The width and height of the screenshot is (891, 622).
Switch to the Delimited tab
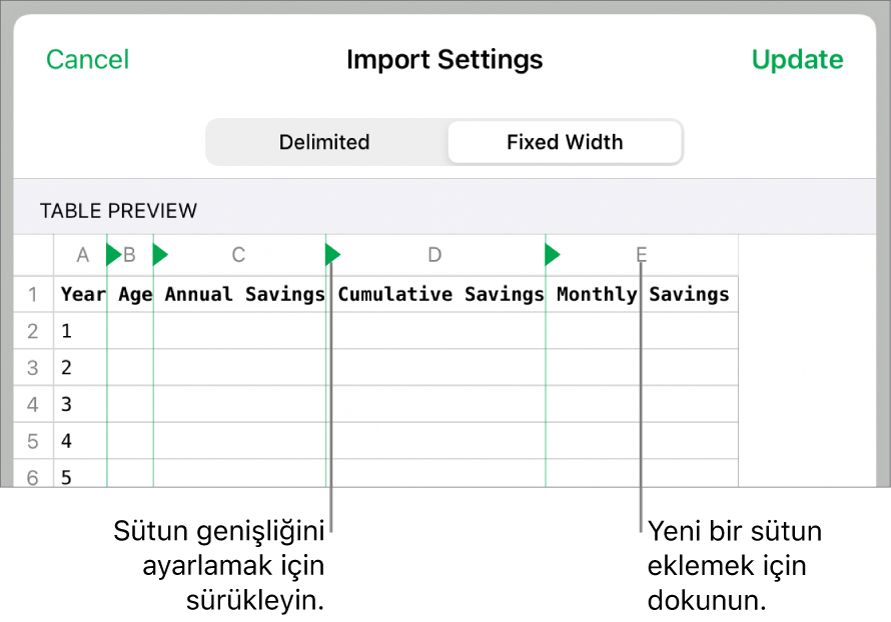click(x=324, y=142)
